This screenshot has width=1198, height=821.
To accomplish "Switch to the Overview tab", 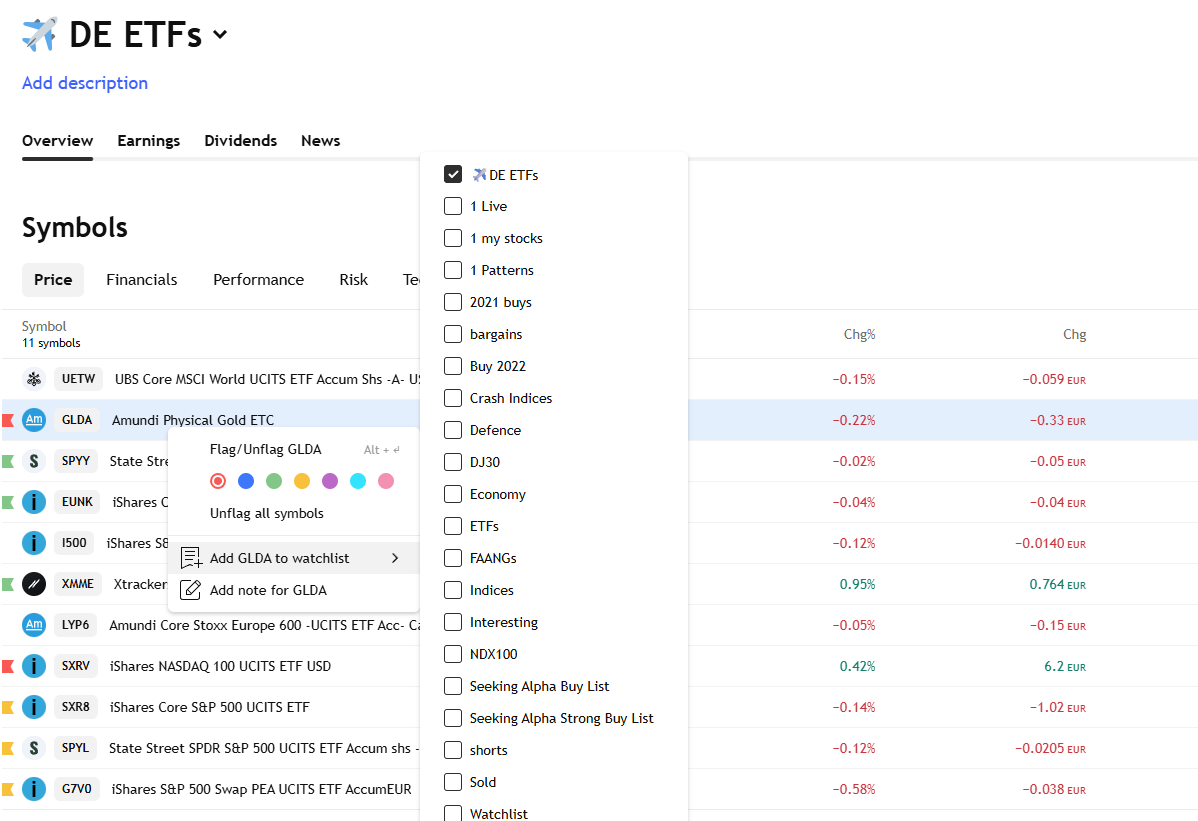I will (57, 141).
